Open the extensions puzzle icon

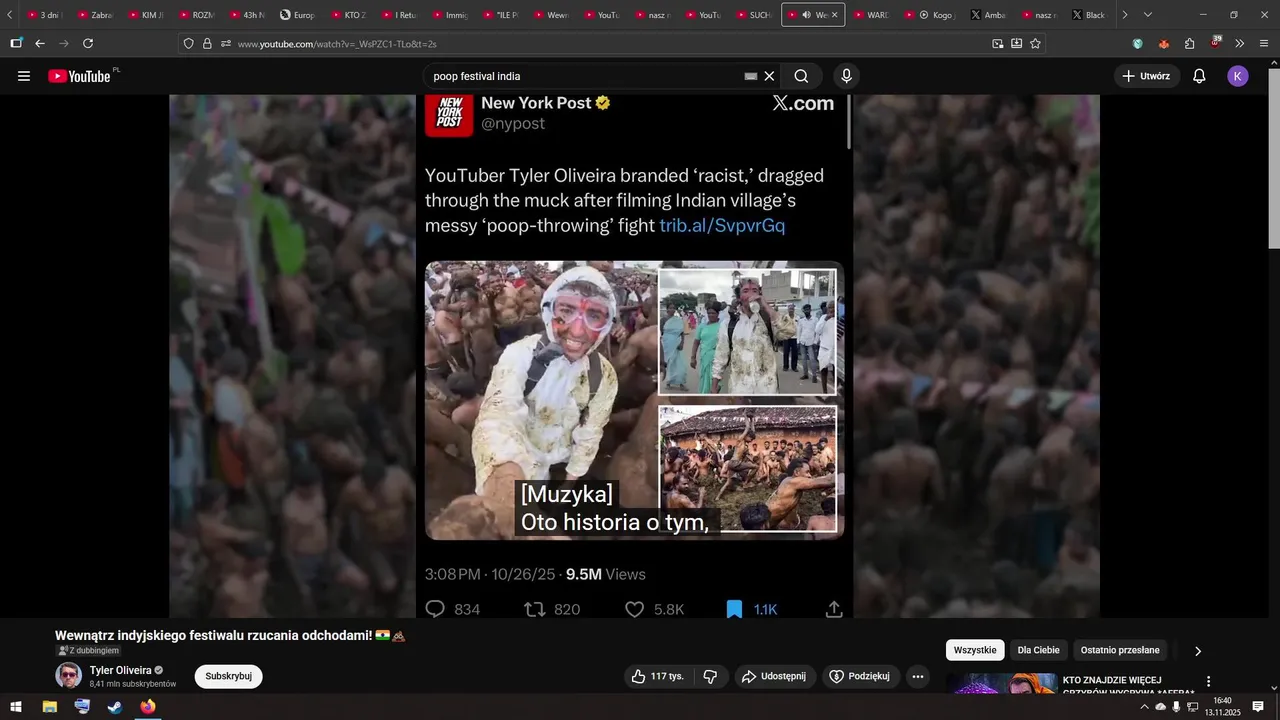pyautogui.click(x=1189, y=43)
